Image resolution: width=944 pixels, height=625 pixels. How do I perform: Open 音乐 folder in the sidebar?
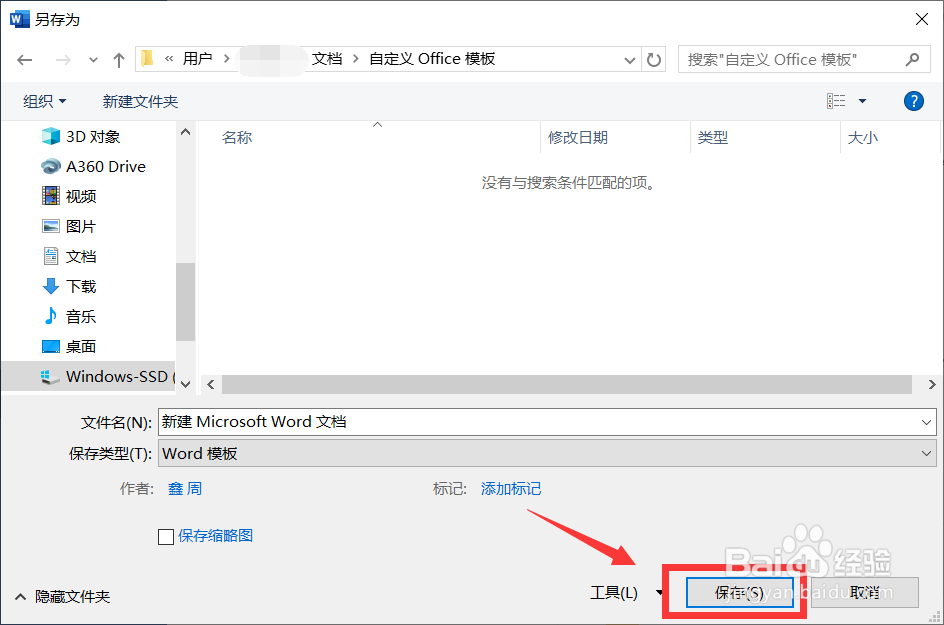click(81, 317)
